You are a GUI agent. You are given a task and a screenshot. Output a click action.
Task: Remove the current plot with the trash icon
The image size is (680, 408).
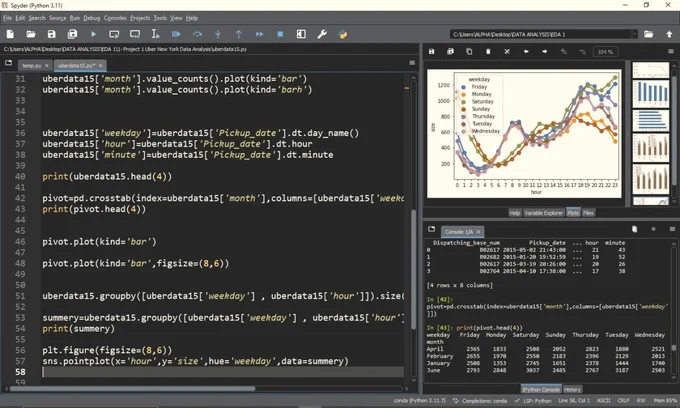[488, 52]
